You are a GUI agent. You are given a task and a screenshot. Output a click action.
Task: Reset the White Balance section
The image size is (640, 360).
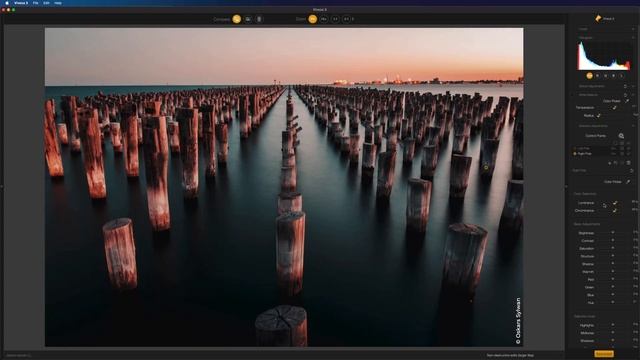pyautogui.click(x=625, y=95)
